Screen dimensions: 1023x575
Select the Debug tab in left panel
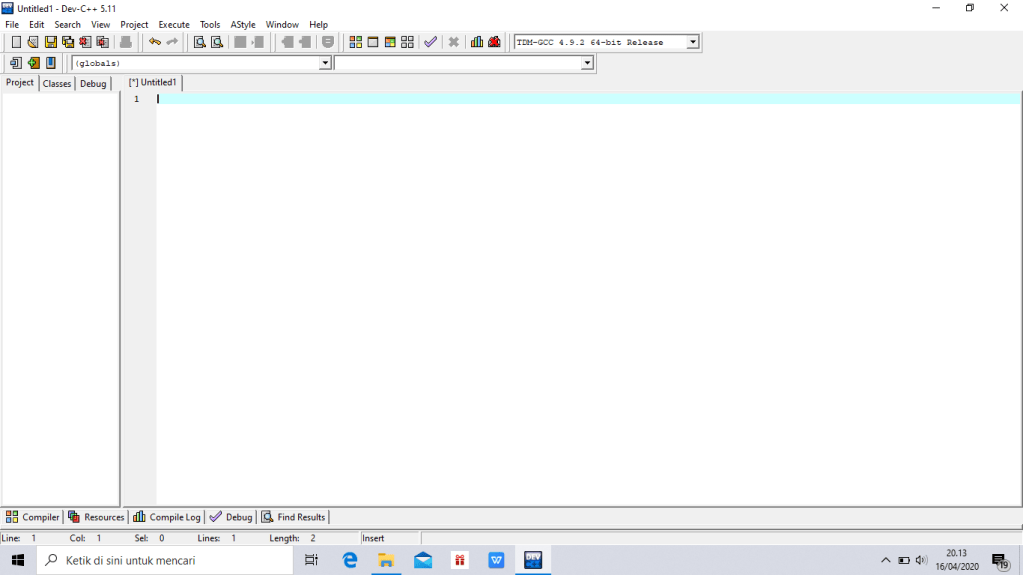[x=93, y=84]
